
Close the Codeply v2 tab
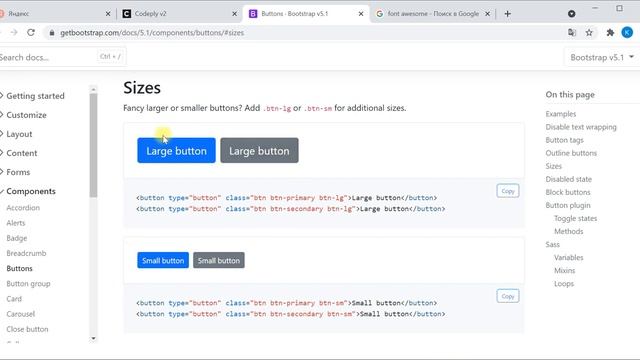pos(234,14)
